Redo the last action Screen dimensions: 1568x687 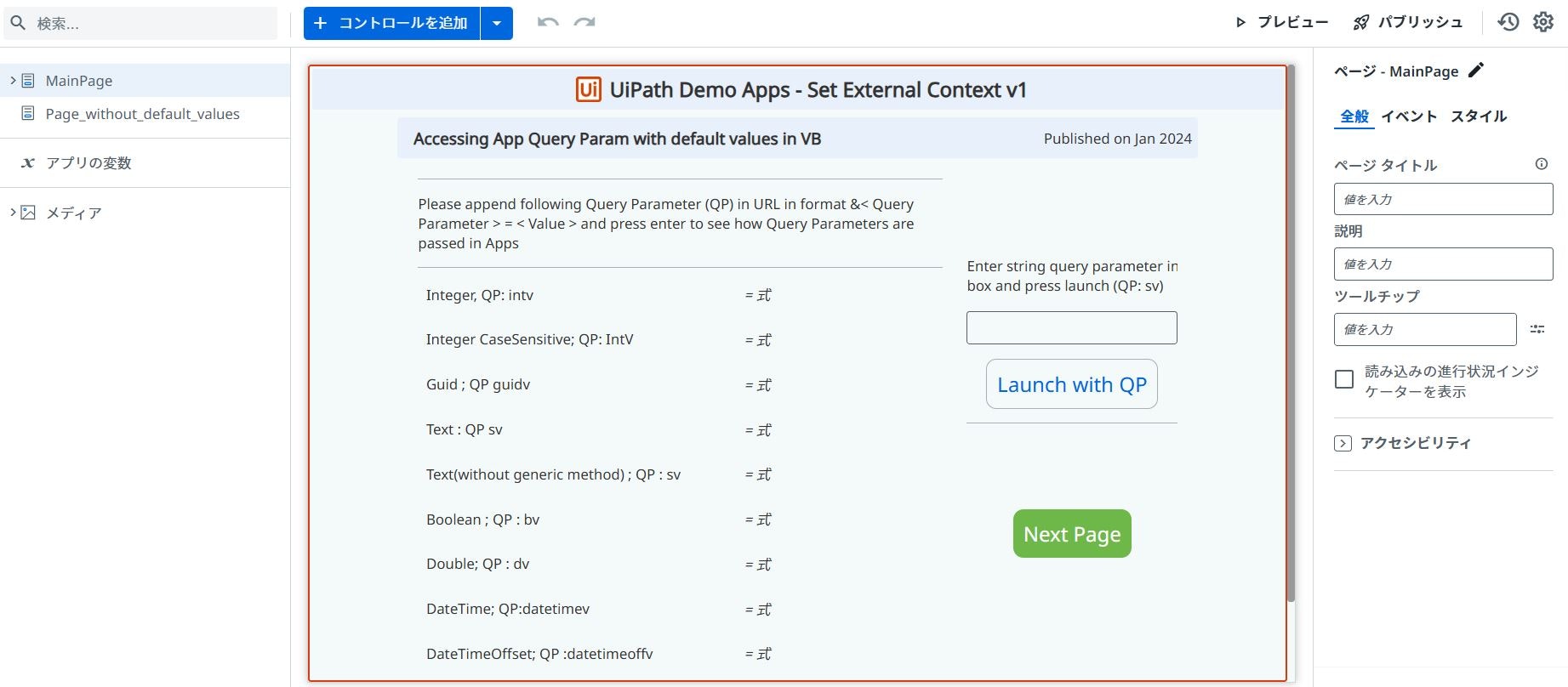(584, 22)
